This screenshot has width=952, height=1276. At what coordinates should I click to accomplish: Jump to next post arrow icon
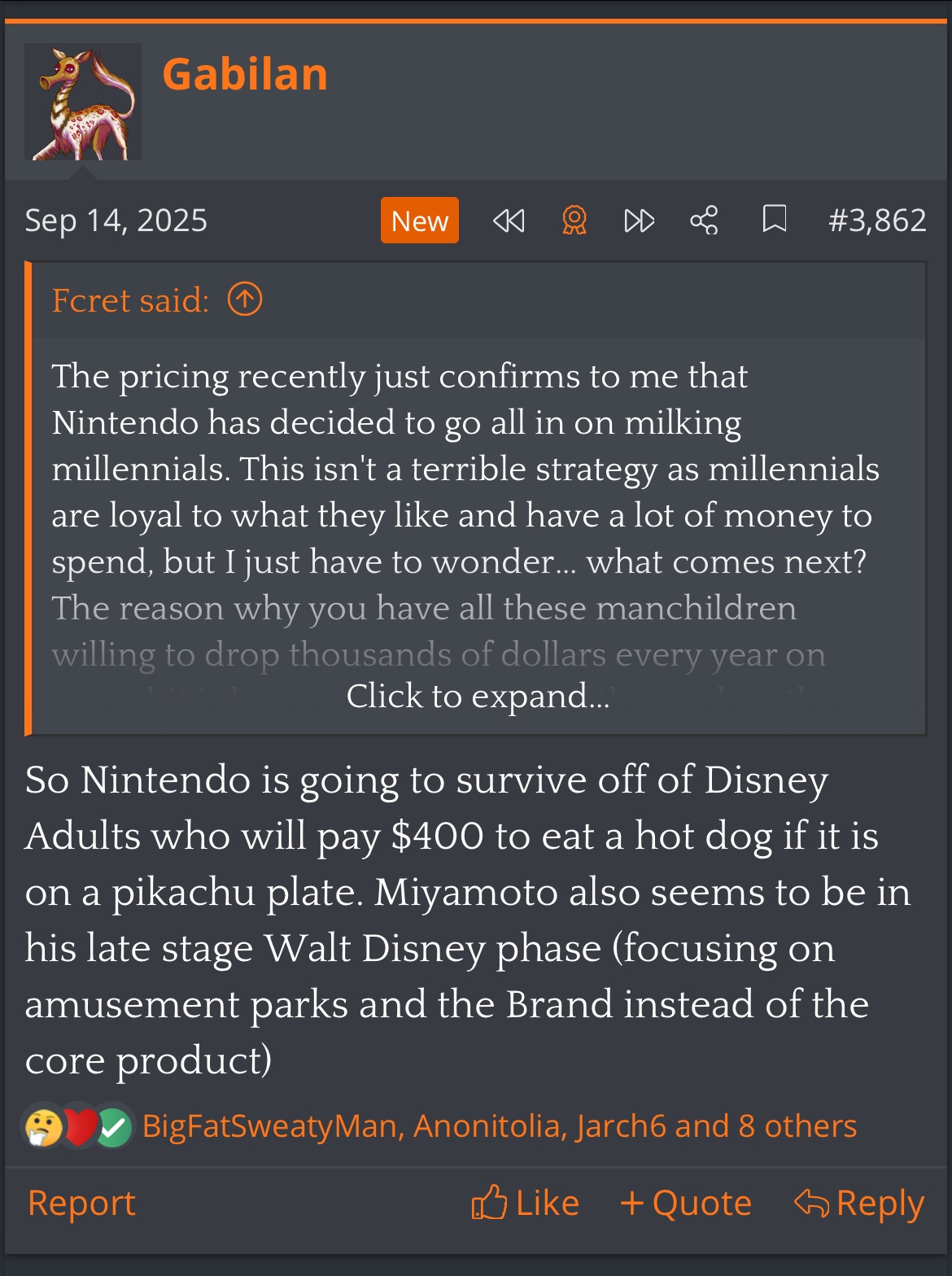tap(639, 221)
